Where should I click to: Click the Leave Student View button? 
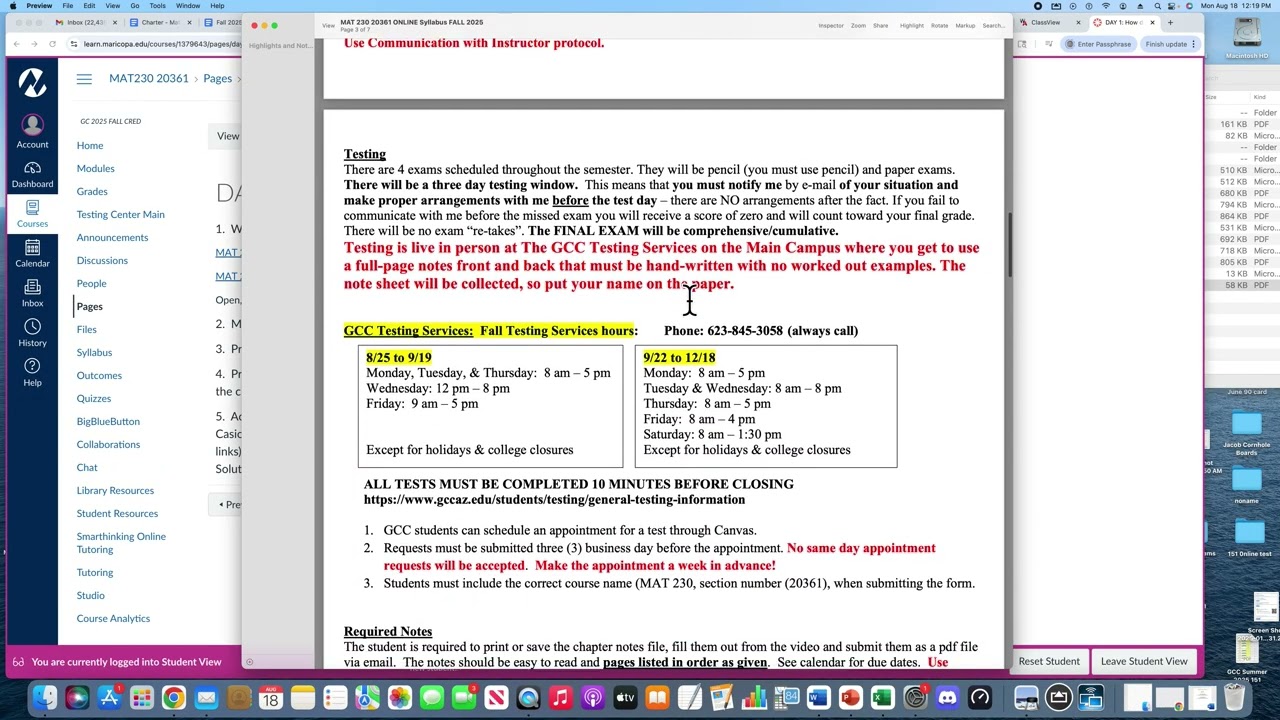1144,661
